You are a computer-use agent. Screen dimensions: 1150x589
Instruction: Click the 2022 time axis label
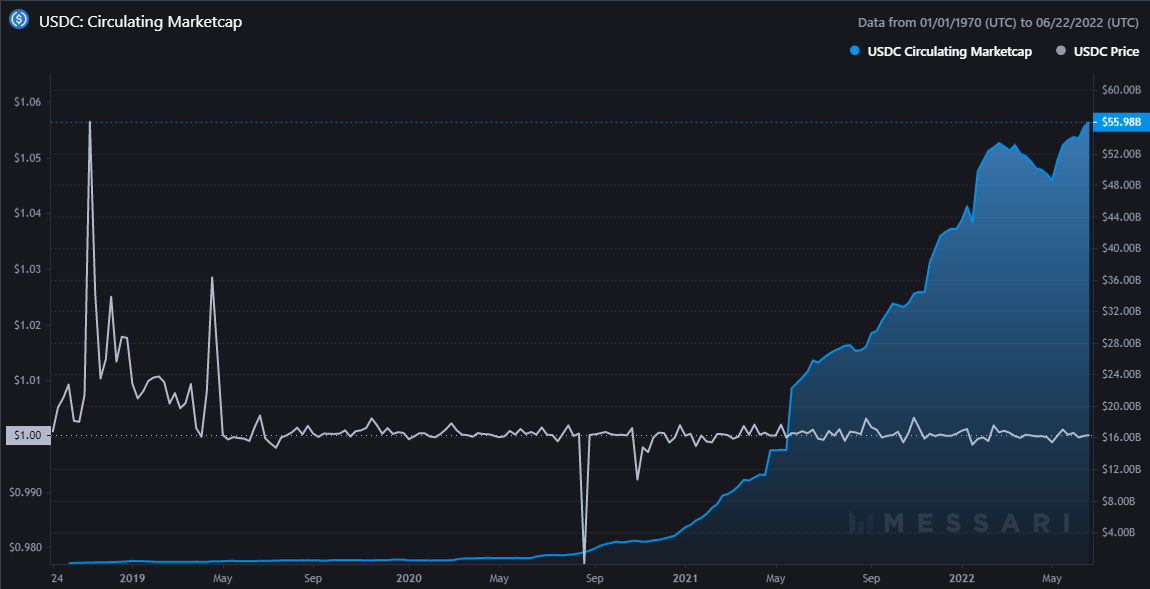(x=962, y=577)
